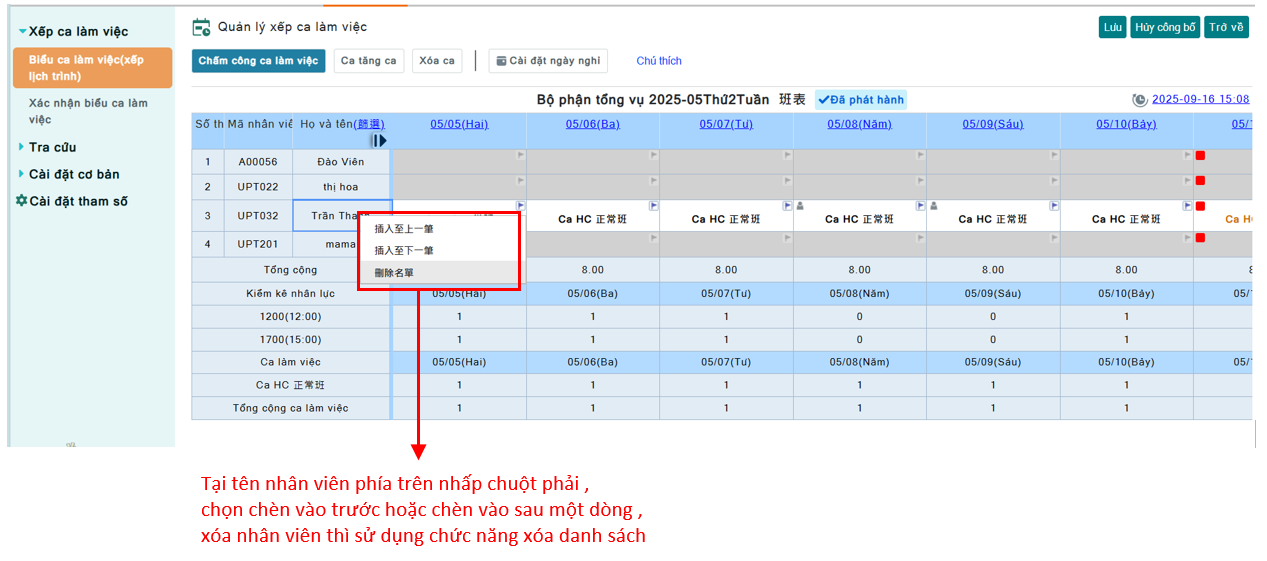This screenshot has width=1267, height=561.
Task: Click the flag icon in Trần's 05/06 shift cell
Action: (654, 206)
